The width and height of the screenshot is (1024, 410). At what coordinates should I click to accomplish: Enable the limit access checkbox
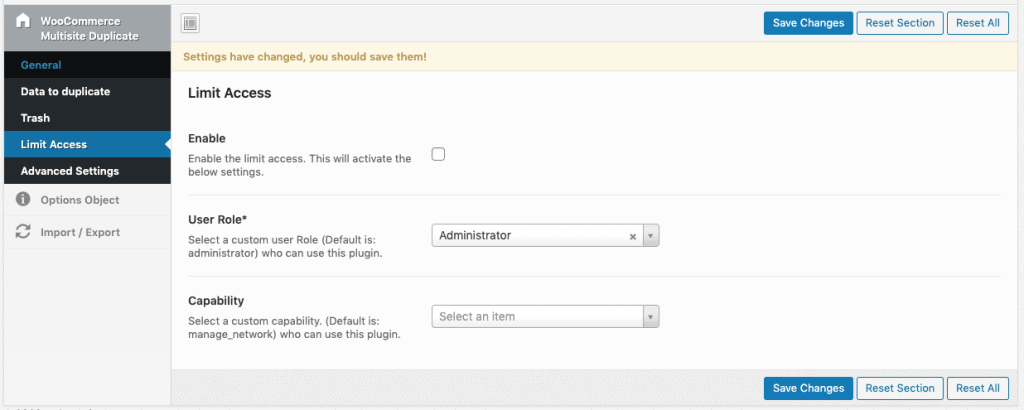click(438, 154)
